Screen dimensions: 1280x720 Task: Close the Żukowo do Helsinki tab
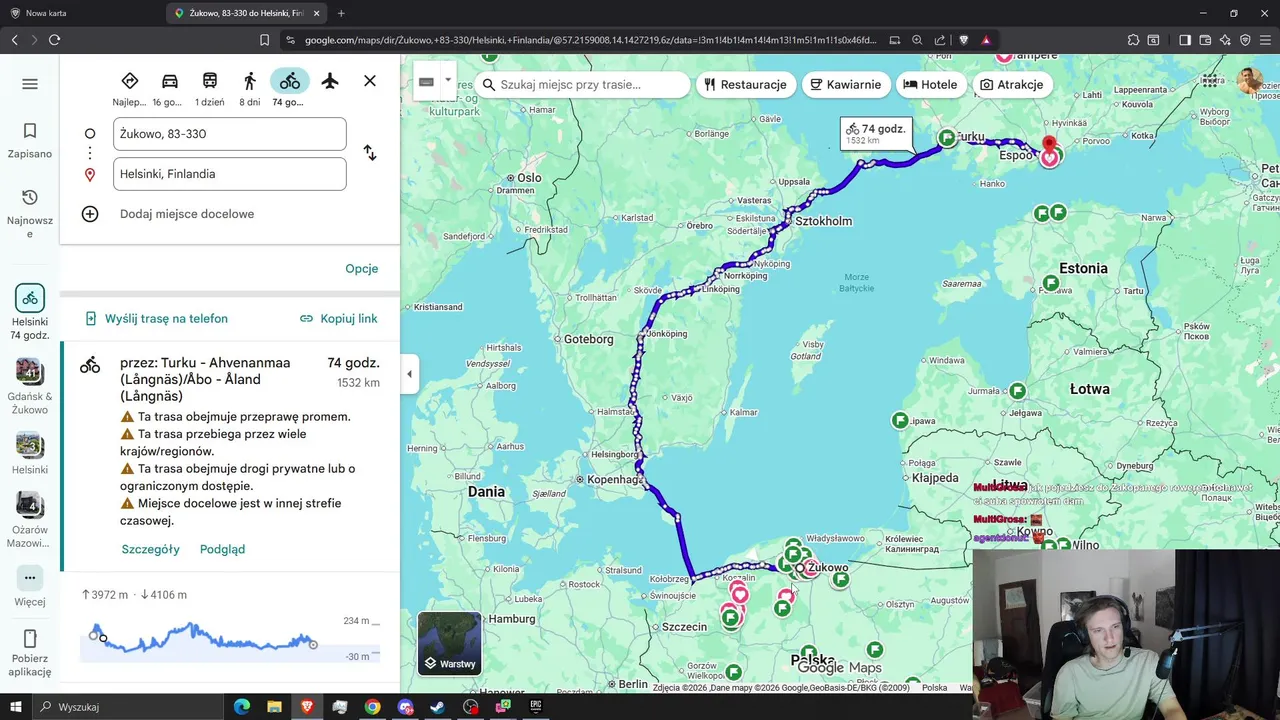coord(317,13)
